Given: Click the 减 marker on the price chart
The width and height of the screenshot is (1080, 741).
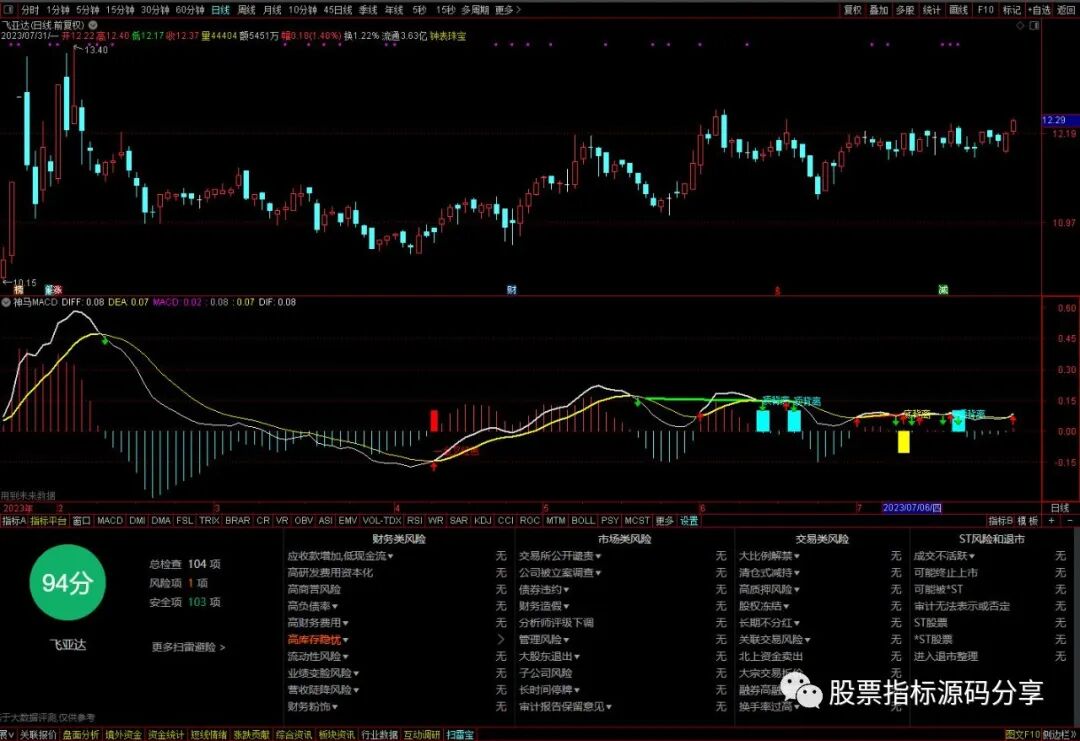Looking at the screenshot, I should (x=943, y=290).
